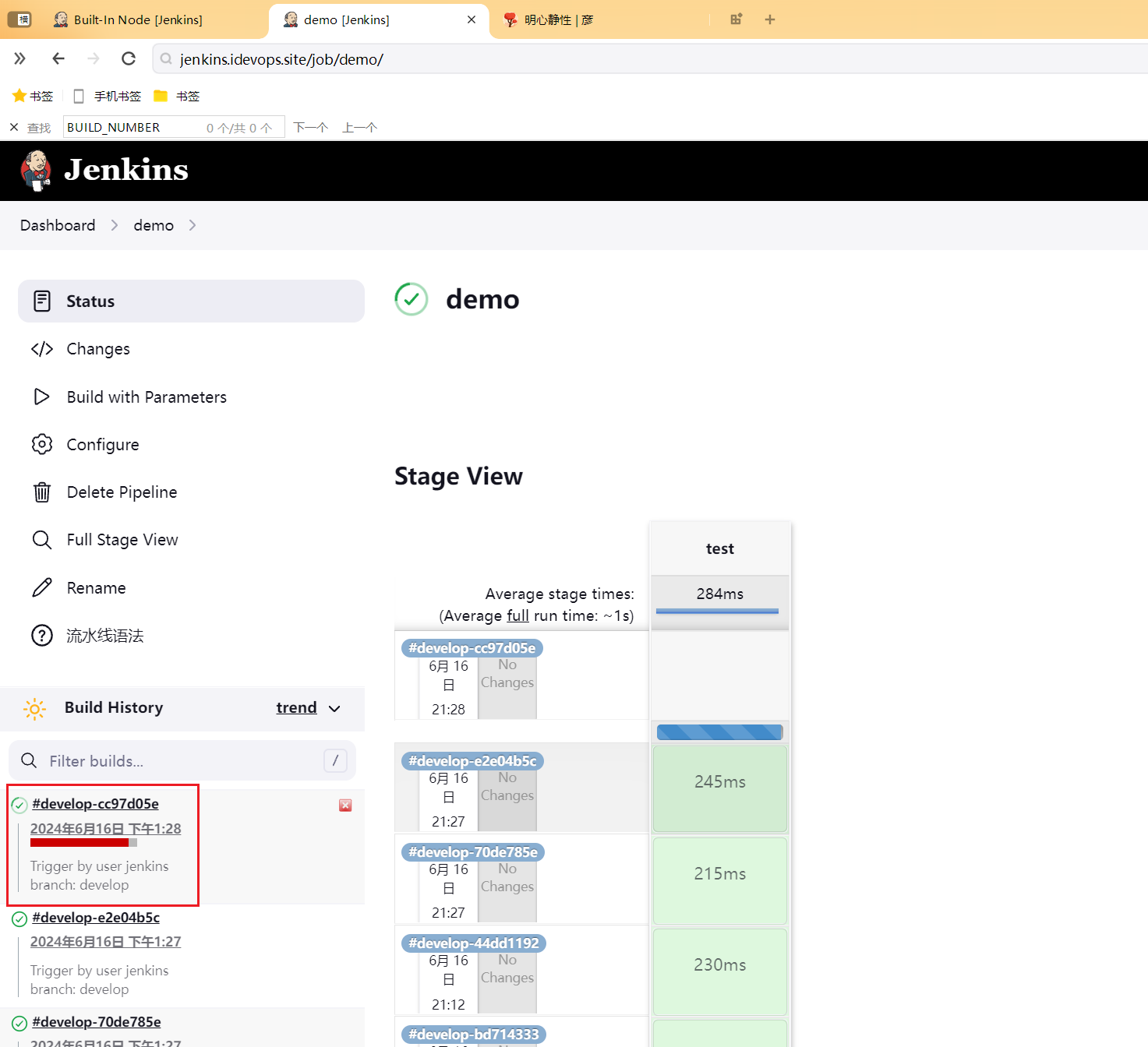This screenshot has width=1148, height=1047.
Task: Click the #develop-44dd1192 stage view label
Action: coord(474,943)
